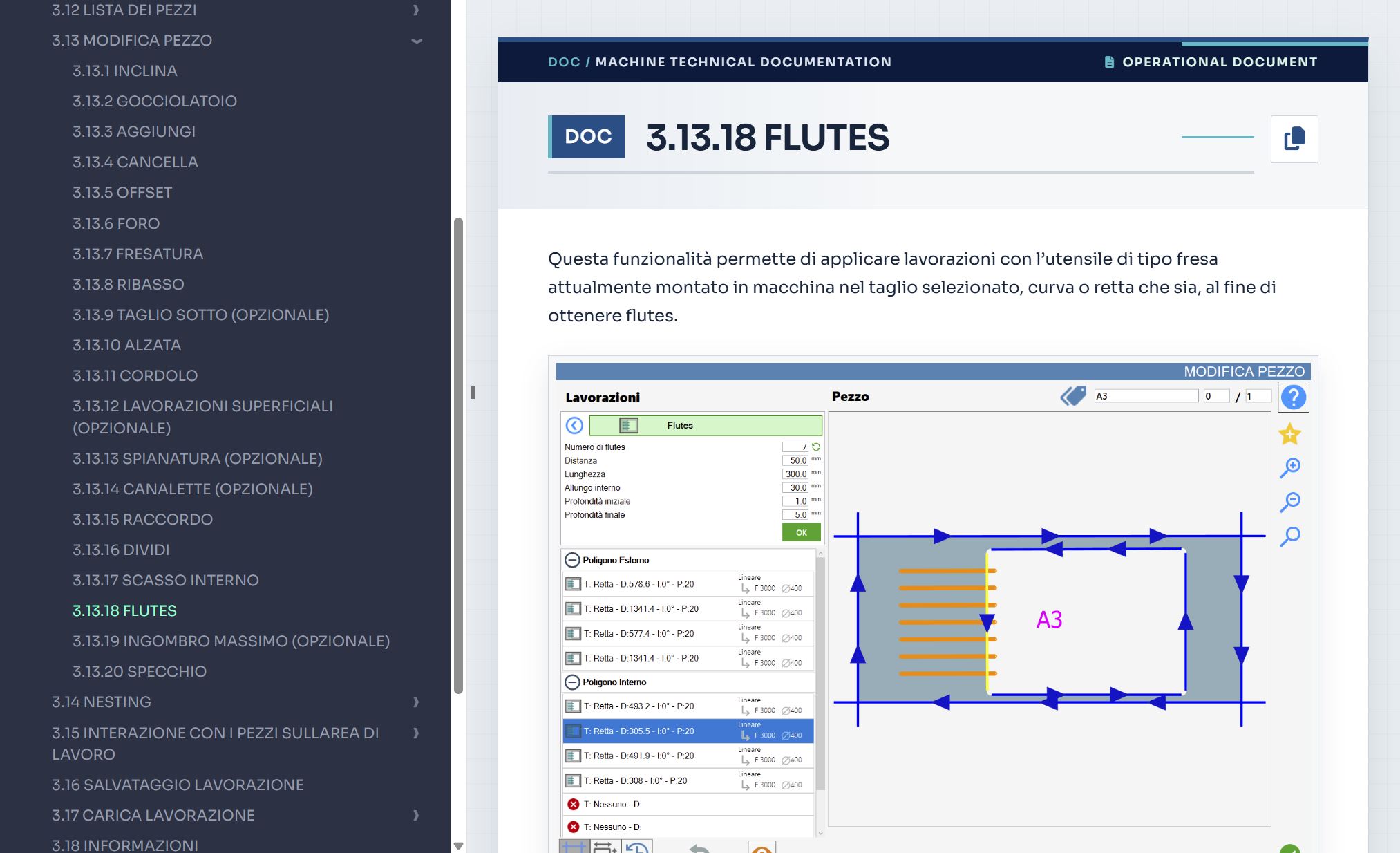1400x853 pixels.
Task: Select 3.13.6 Foro entry
Action: pos(116,223)
